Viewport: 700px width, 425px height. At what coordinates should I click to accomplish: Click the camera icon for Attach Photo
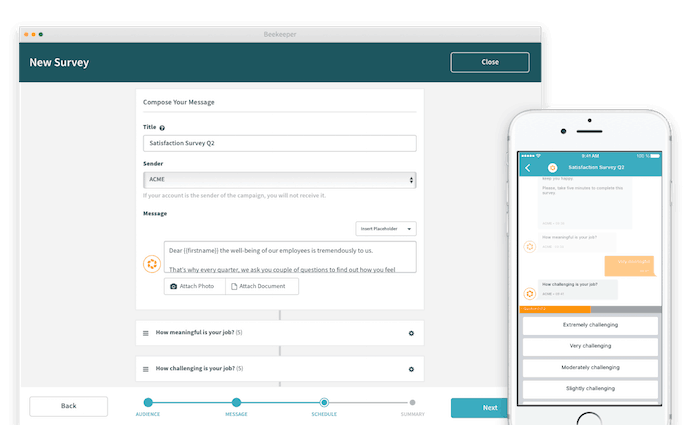[x=174, y=286]
